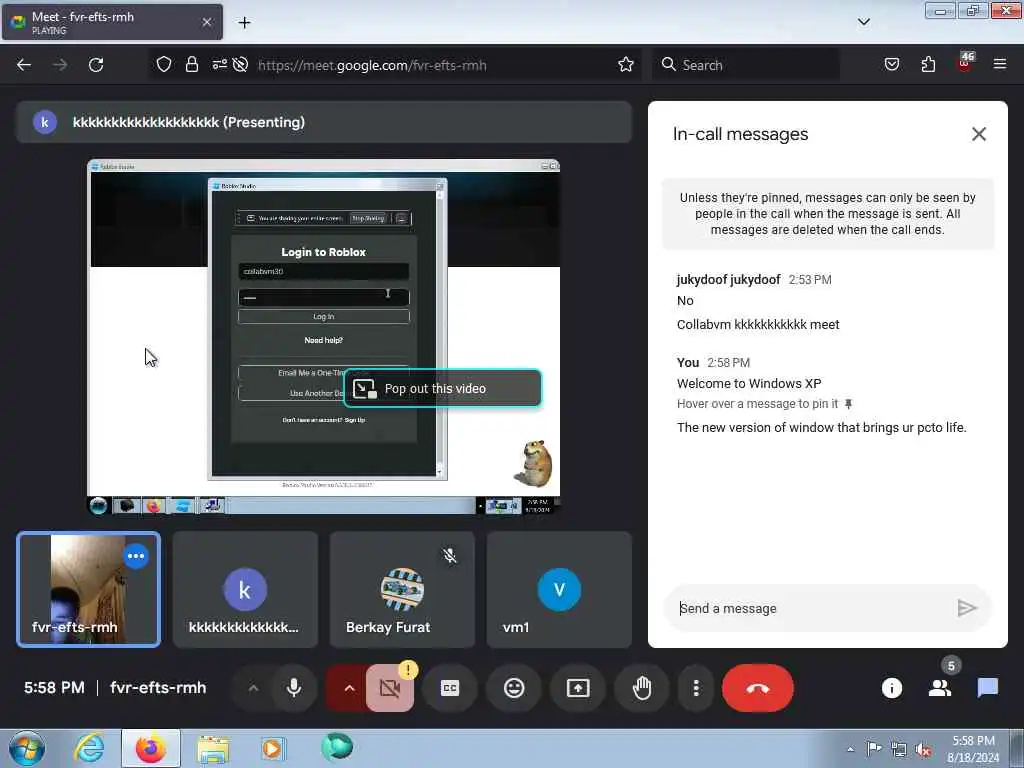Image resolution: width=1024 pixels, height=768 pixels.
Task: Open options on fvr-efts-rmh tile
Action: point(136,556)
